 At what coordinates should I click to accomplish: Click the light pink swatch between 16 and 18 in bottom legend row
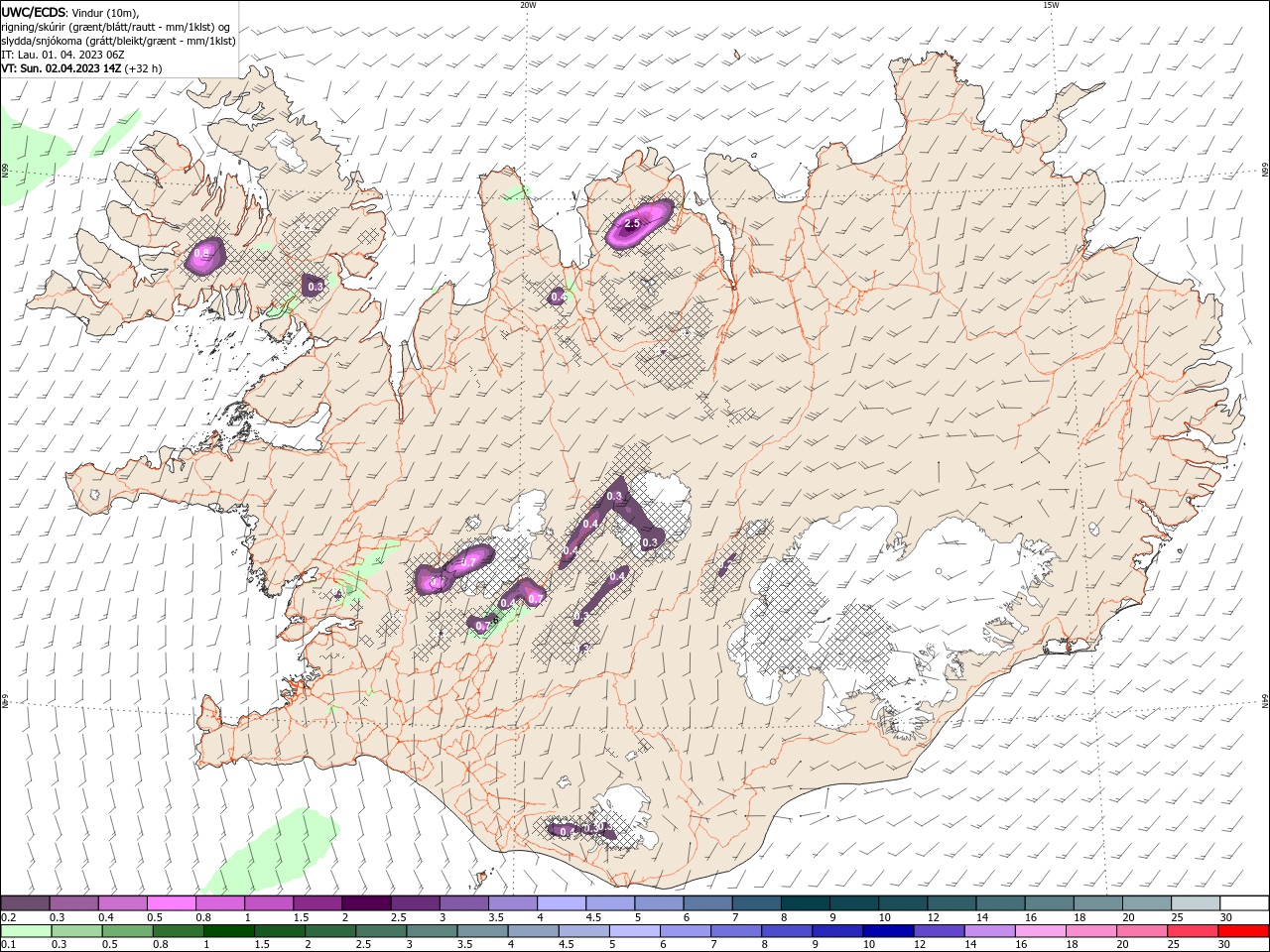click(1039, 931)
